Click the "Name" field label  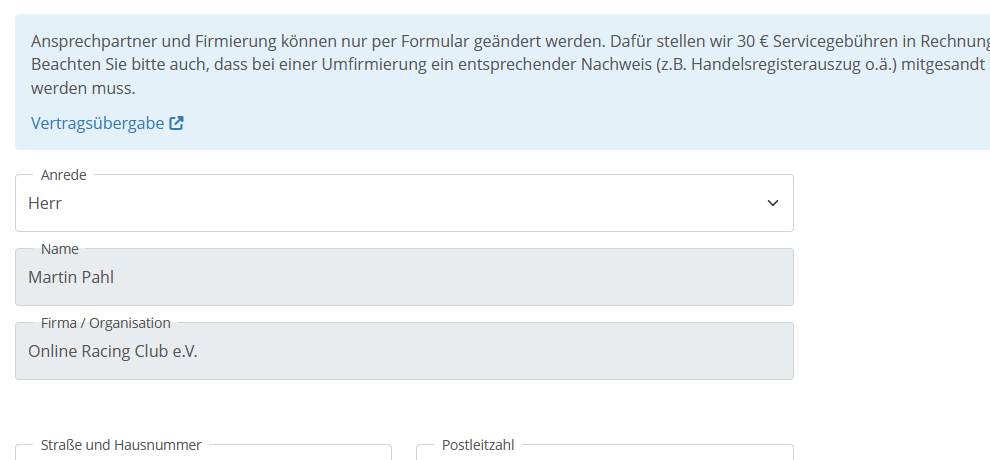point(60,249)
